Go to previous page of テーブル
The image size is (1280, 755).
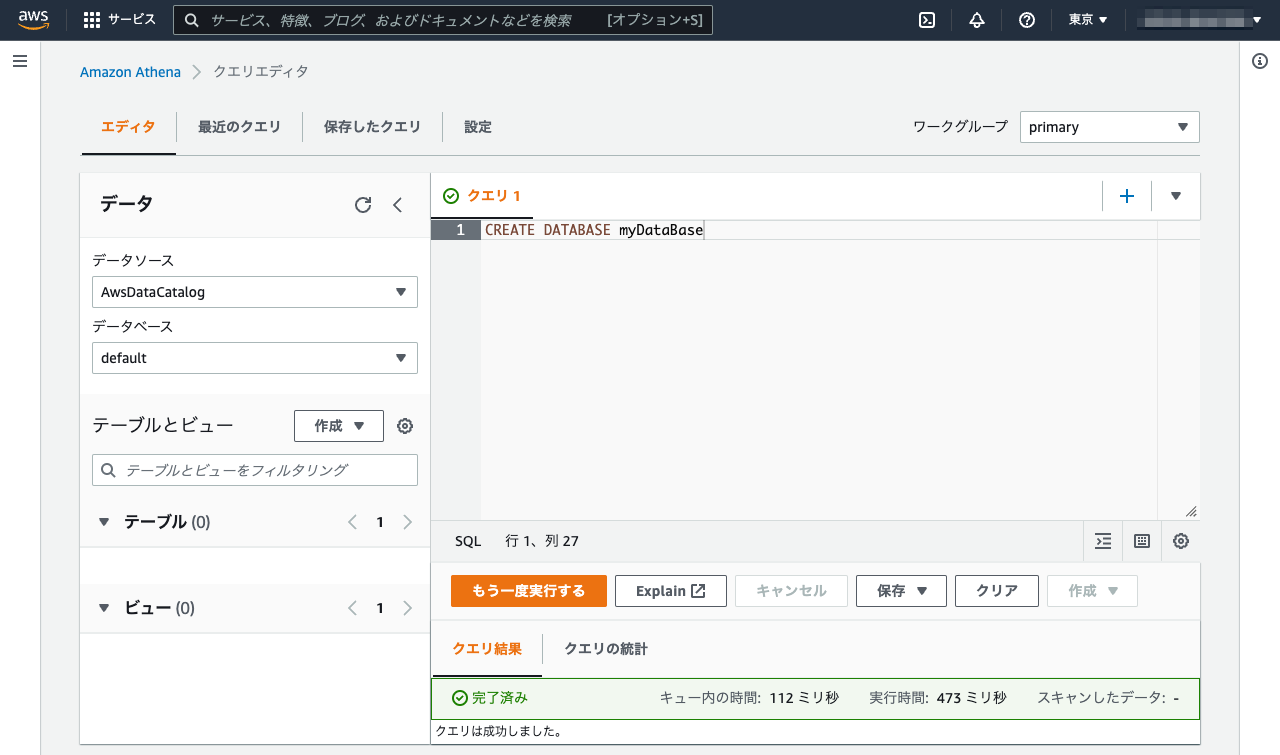(x=352, y=522)
